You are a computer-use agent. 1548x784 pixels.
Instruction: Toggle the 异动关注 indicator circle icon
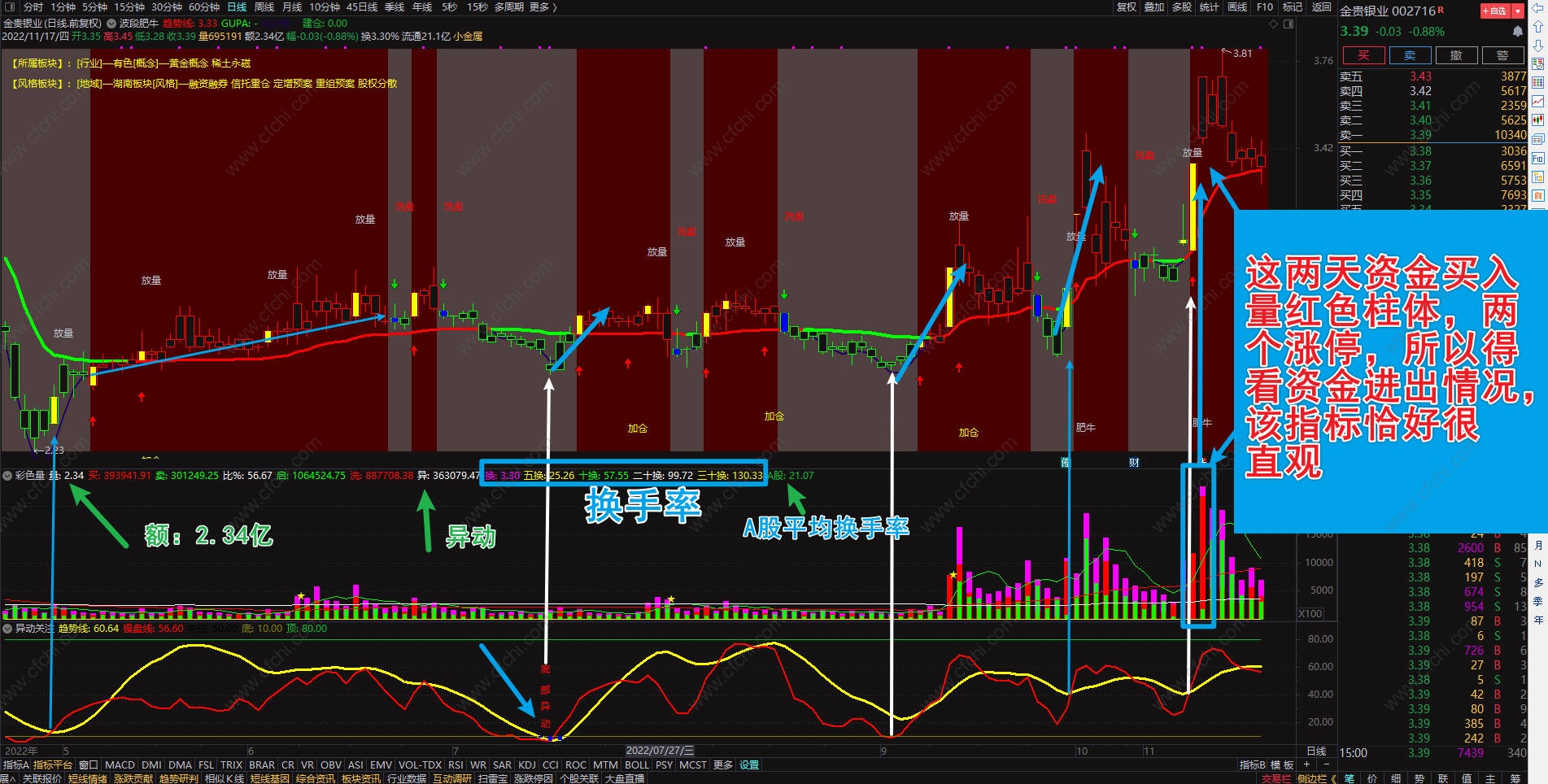(7, 629)
